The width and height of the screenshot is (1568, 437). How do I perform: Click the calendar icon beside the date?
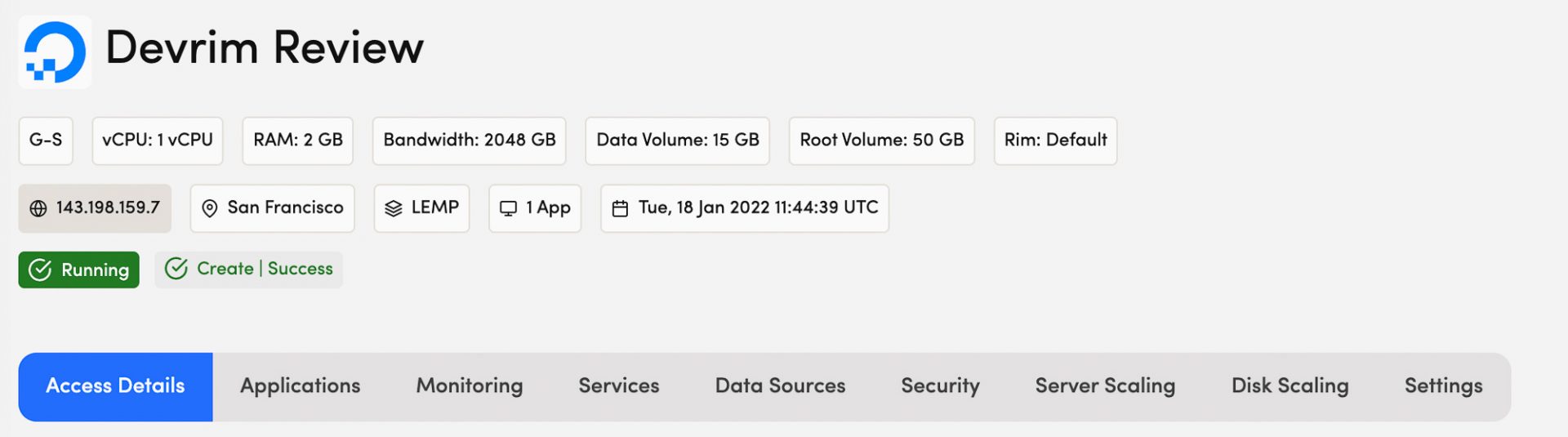click(x=621, y=208)
